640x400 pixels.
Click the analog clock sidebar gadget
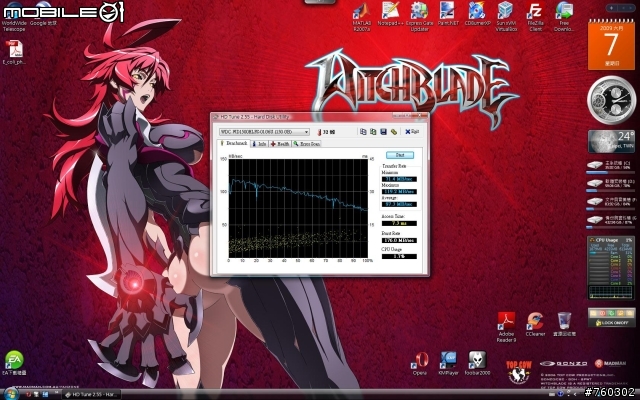(x=611, y=100)
